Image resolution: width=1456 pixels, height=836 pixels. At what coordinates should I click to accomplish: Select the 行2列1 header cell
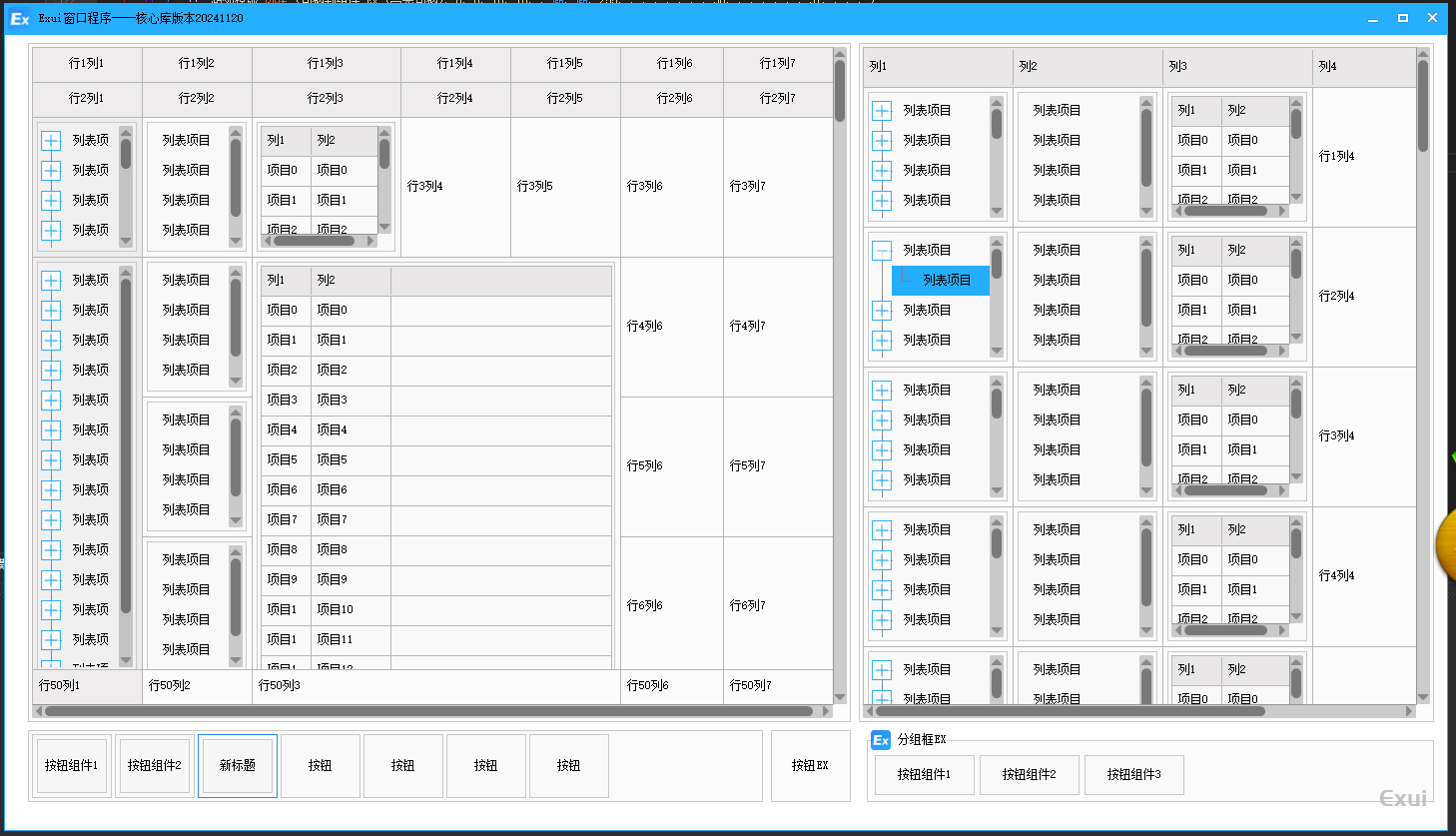click(87, 99)
